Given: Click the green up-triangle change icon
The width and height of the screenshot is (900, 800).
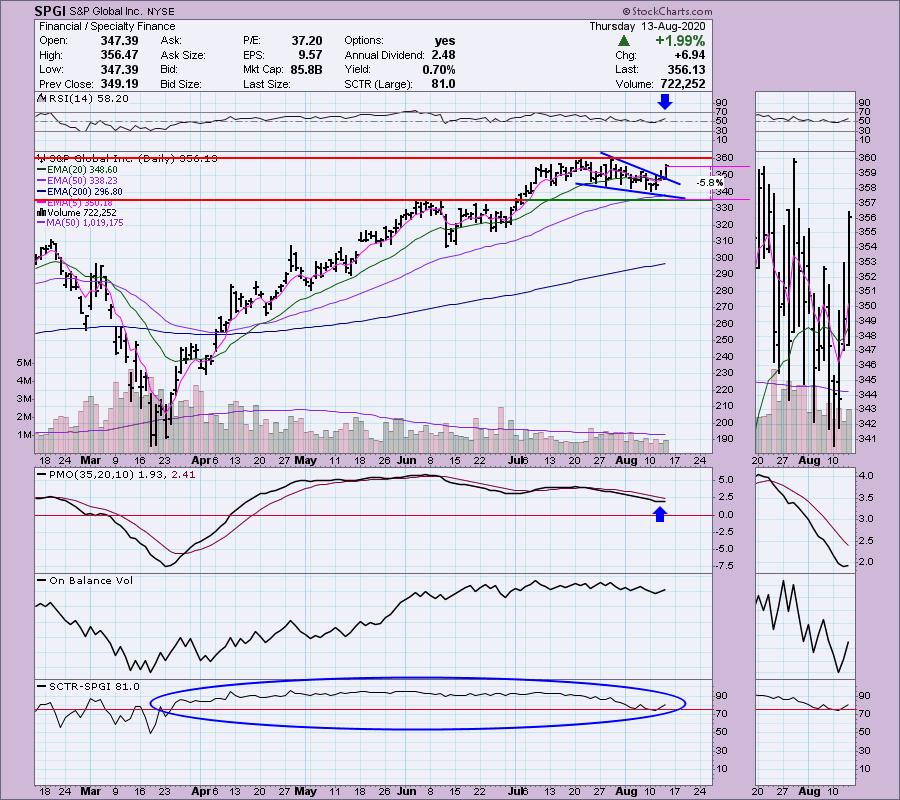Looking at the screenshot, I should tap(624, 41).
